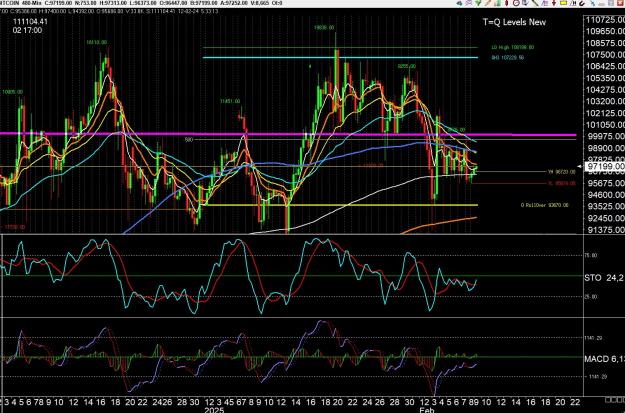The height and width of the screenshot is (413, 625).
Task: Click the 99975.00 price scale label
Action: click(605, 137)
